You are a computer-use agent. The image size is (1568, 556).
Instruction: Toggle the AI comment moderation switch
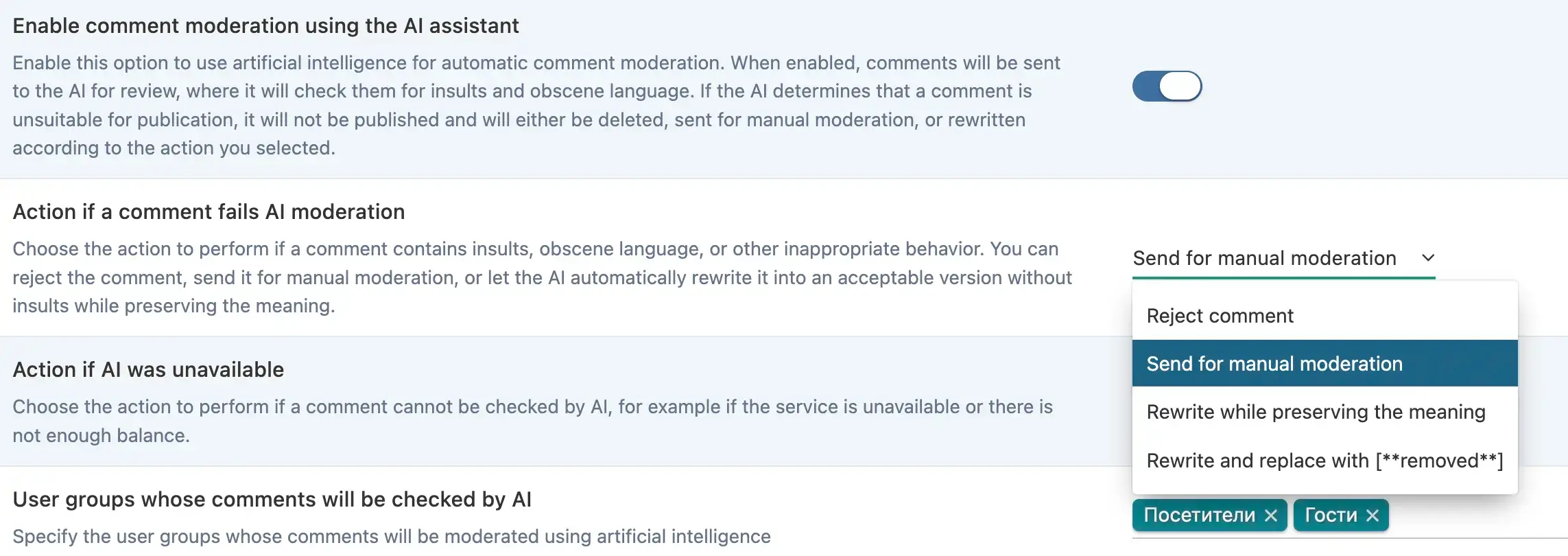point(1167,86)
